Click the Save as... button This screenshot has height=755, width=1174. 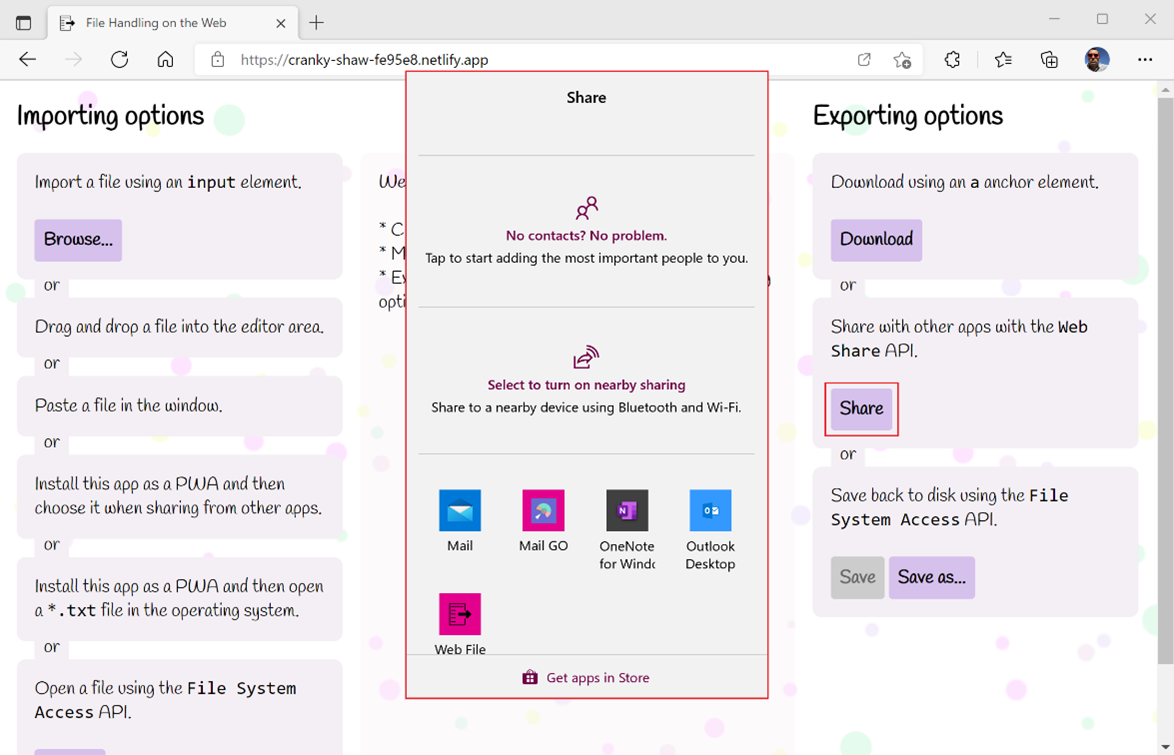point(931,578)
